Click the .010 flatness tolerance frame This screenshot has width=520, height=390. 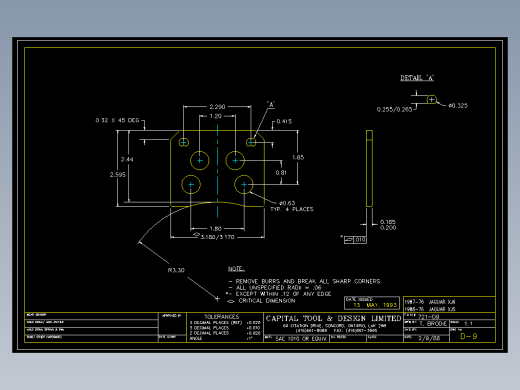pyautogui.click(x=355, y=240)
